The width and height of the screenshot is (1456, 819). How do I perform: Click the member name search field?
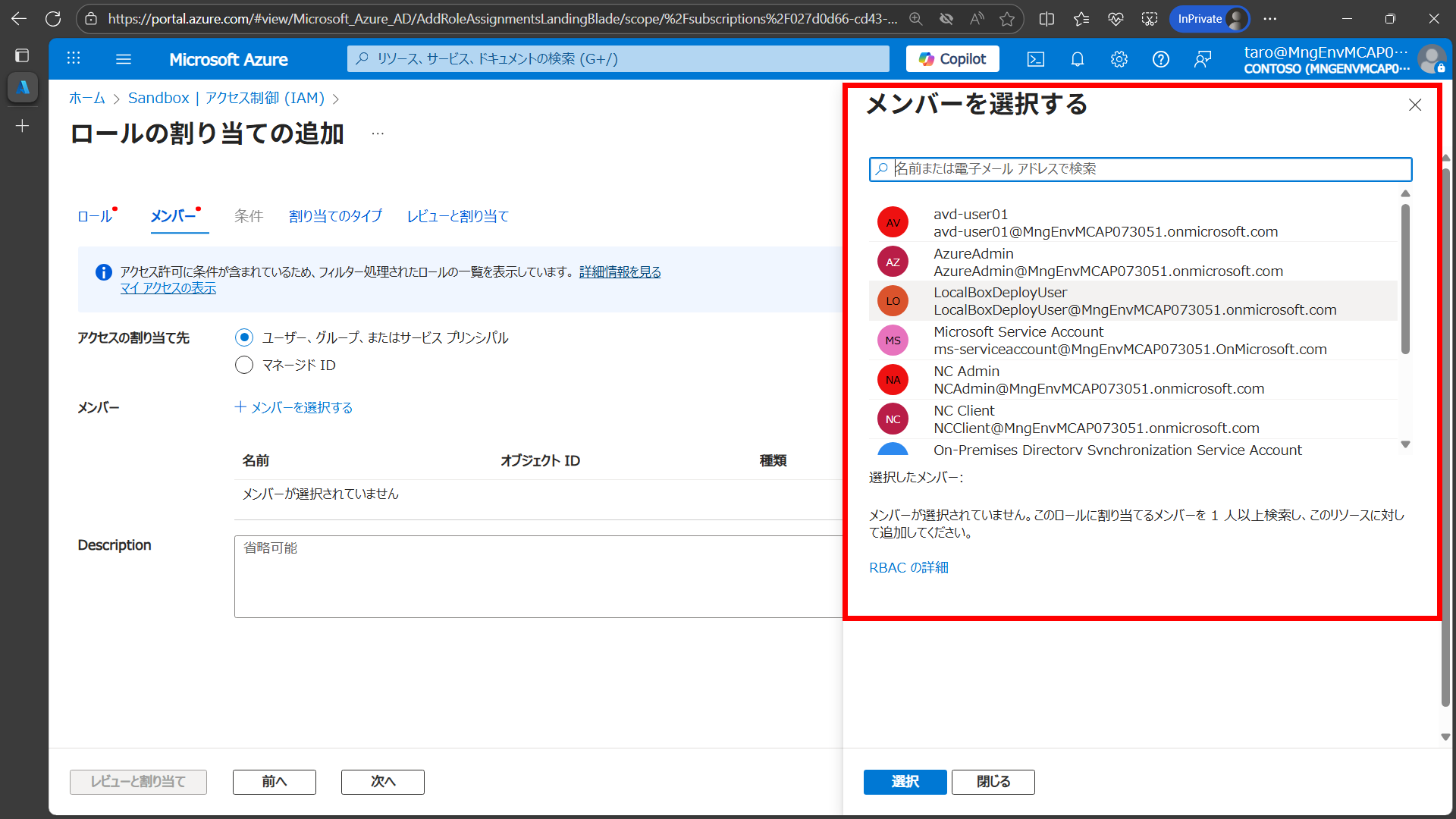1141,169
